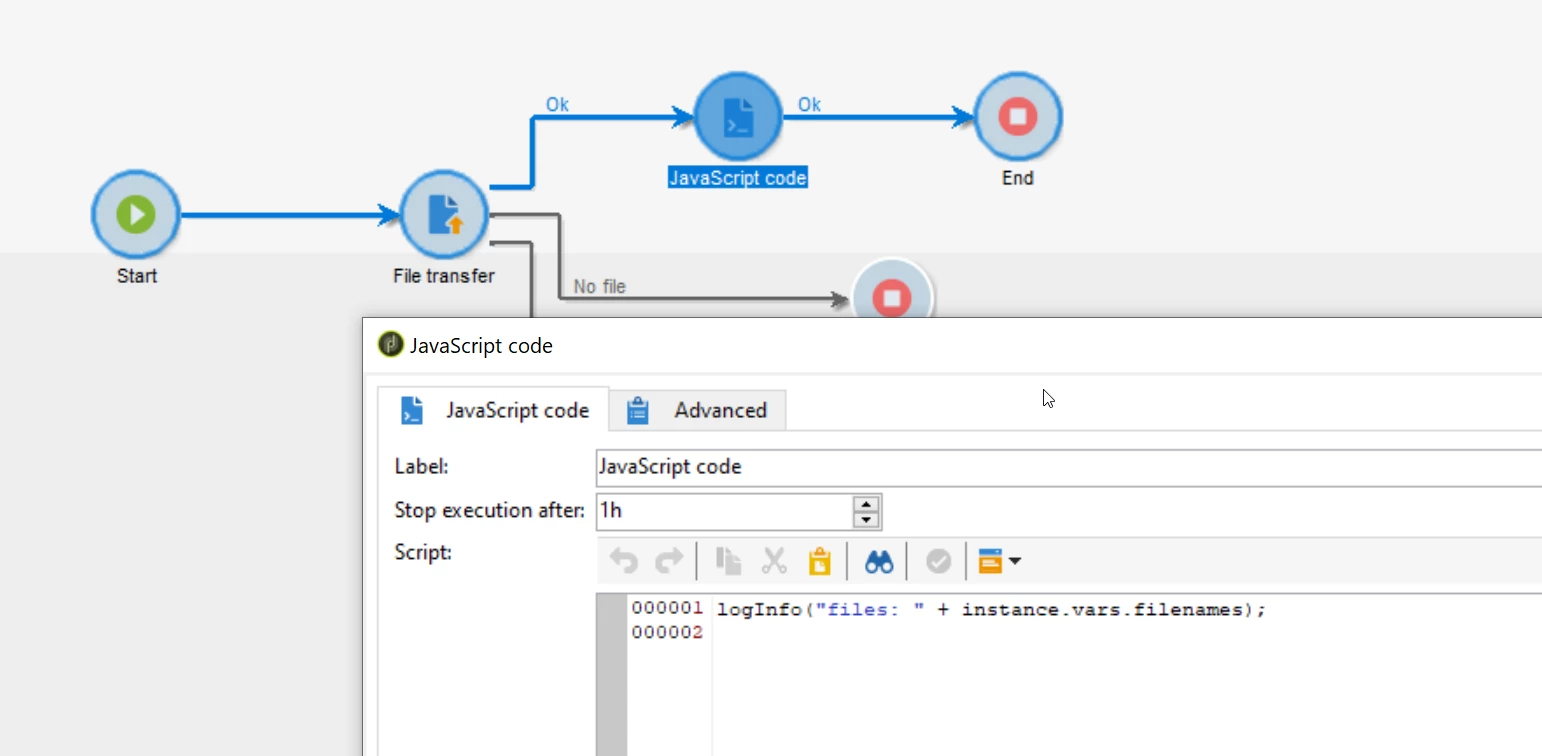The image size is (1542, 756).
Task: Click the Copy icon in script toolbar
Action: 728,561
